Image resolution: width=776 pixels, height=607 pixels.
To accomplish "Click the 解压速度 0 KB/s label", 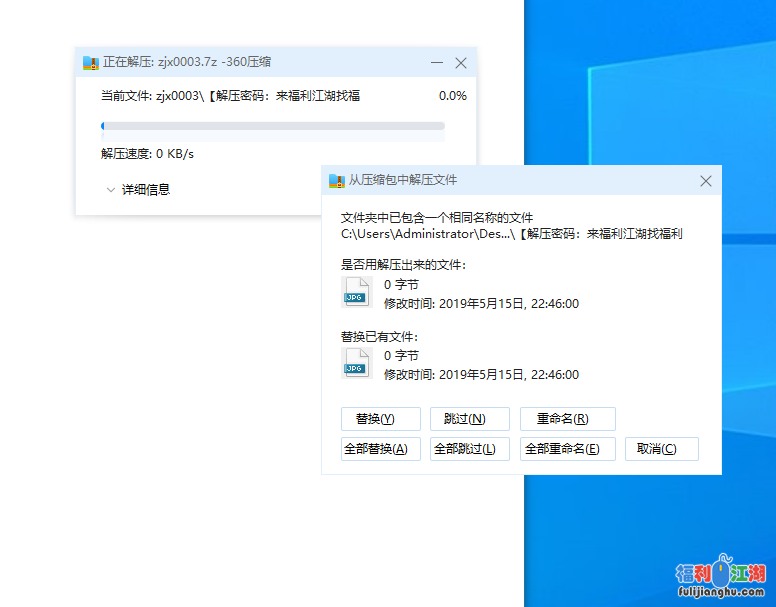I will (147, 154).
